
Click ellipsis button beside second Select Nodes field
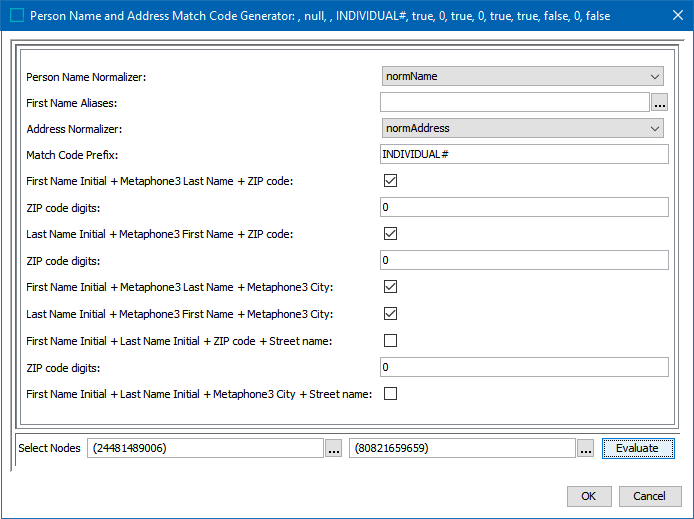point(586,448)
